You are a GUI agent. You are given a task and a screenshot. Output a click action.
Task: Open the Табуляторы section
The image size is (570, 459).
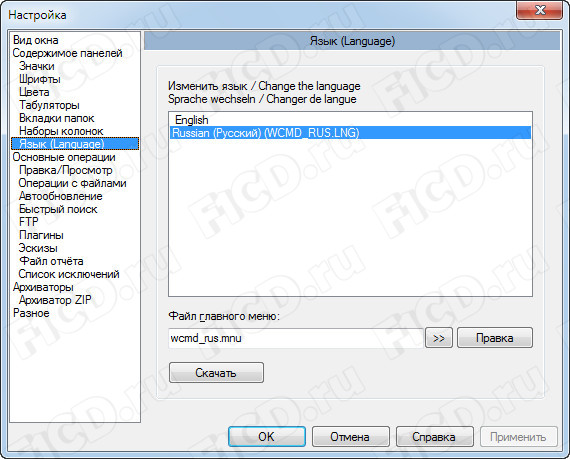pyautogui.click(x=49, y=105)
